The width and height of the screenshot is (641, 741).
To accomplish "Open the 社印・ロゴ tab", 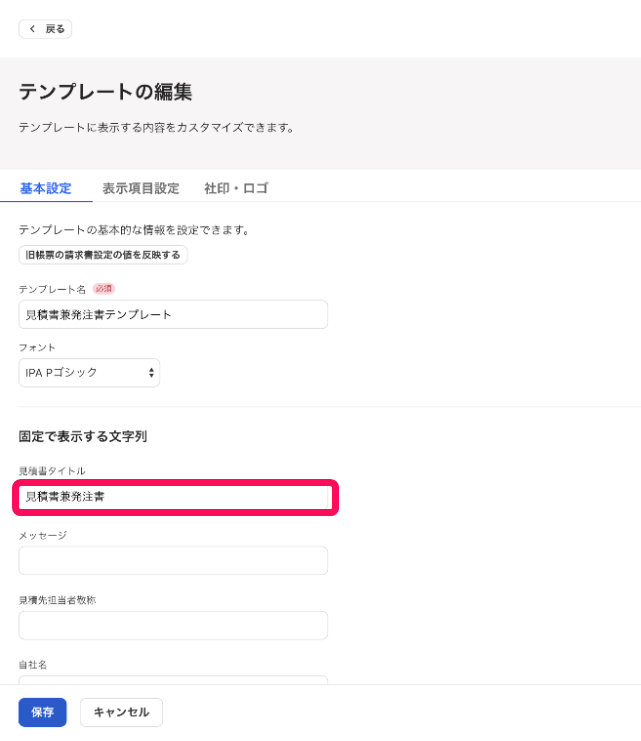I will pos(236,189).
